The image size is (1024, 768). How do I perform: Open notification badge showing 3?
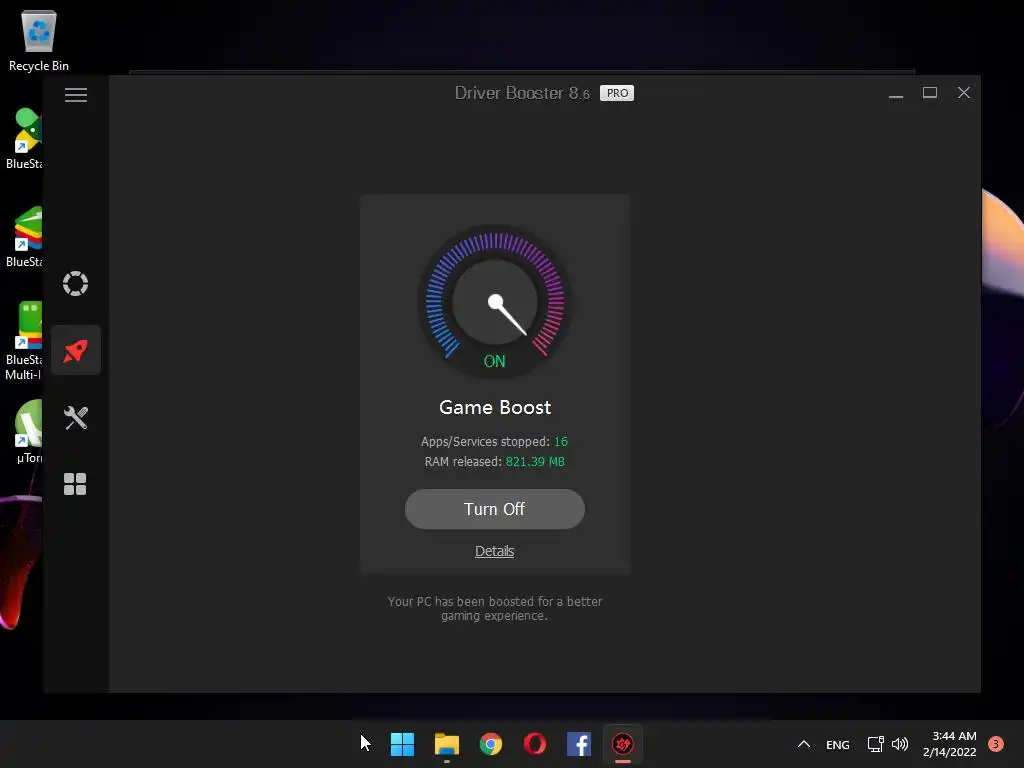996,744
